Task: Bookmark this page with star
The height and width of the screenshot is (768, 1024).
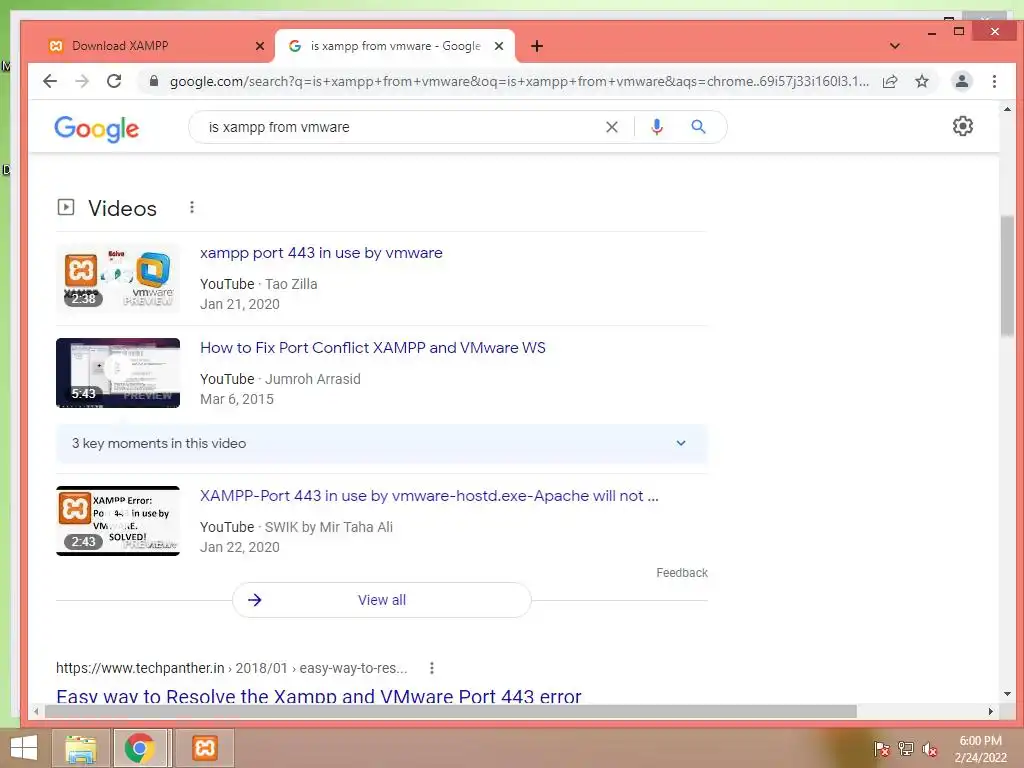Action: pos(921,81)
